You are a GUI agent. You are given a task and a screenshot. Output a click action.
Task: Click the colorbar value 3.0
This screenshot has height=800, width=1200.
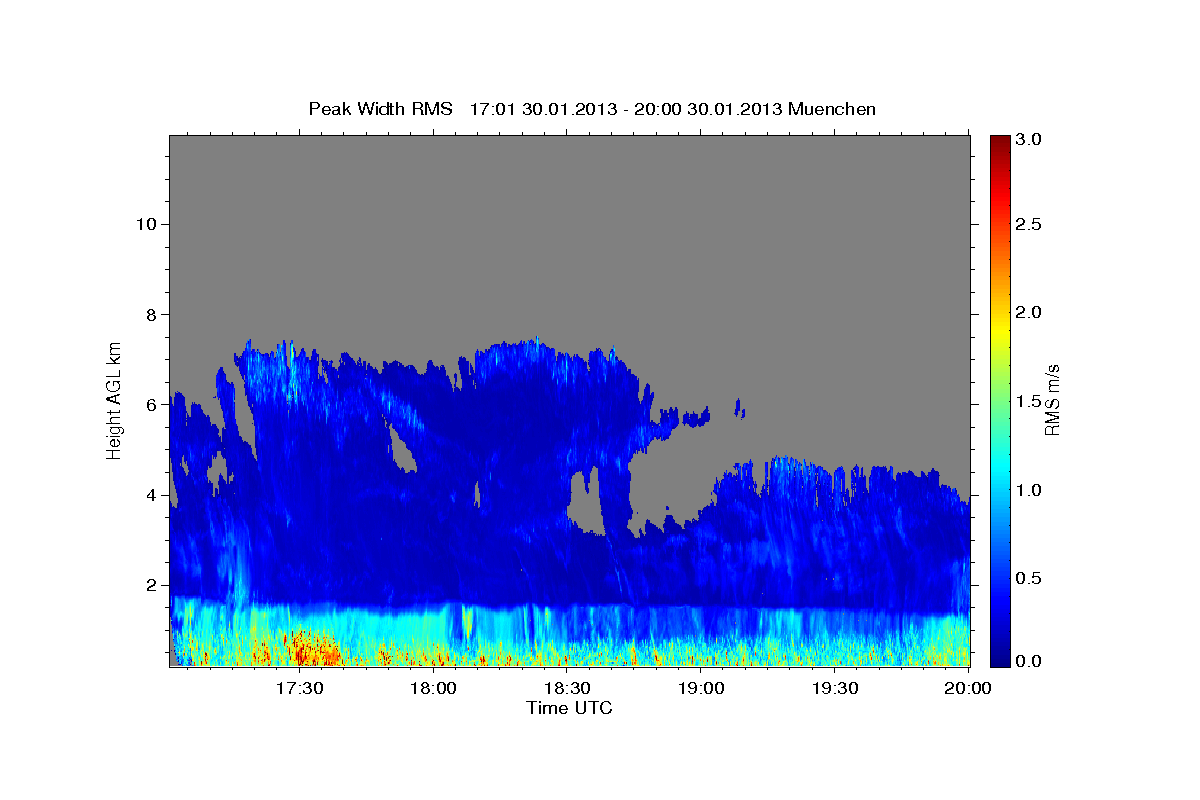pyautogui.click(x=1027, y=140)
